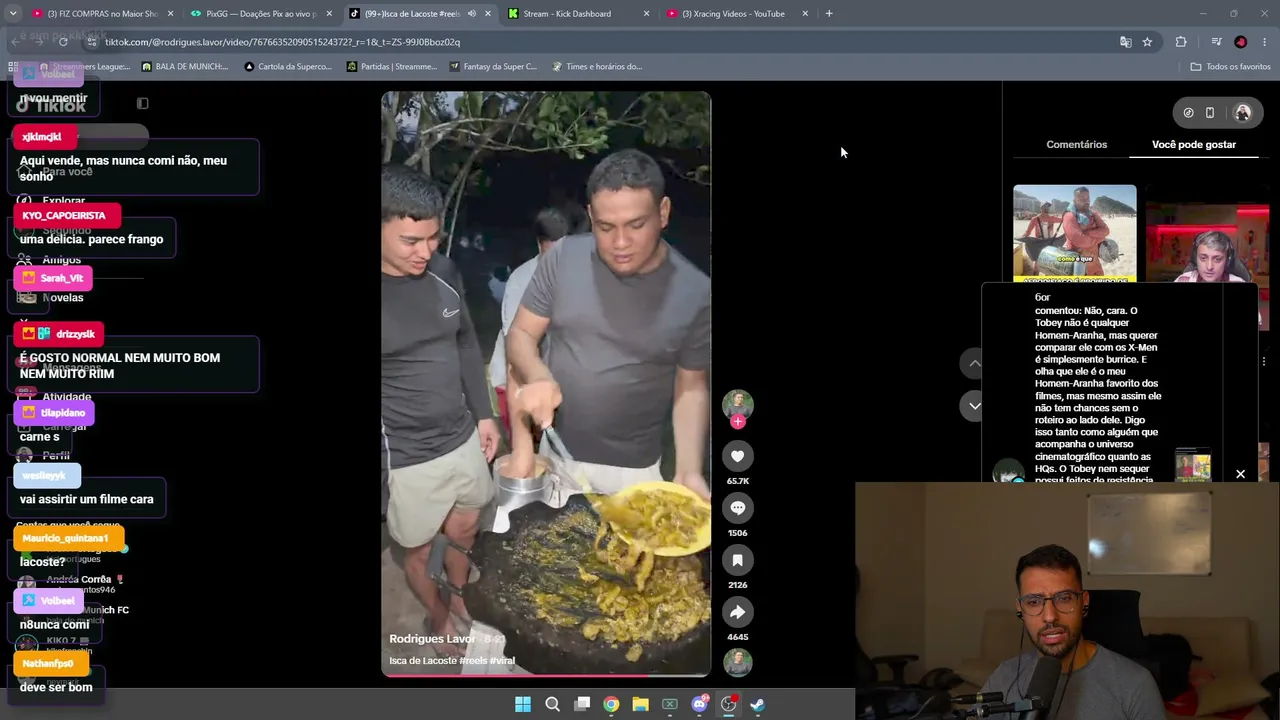Screen dimensions: 1280x720
Task: Close the comment notification popup
Action: 1240,474
